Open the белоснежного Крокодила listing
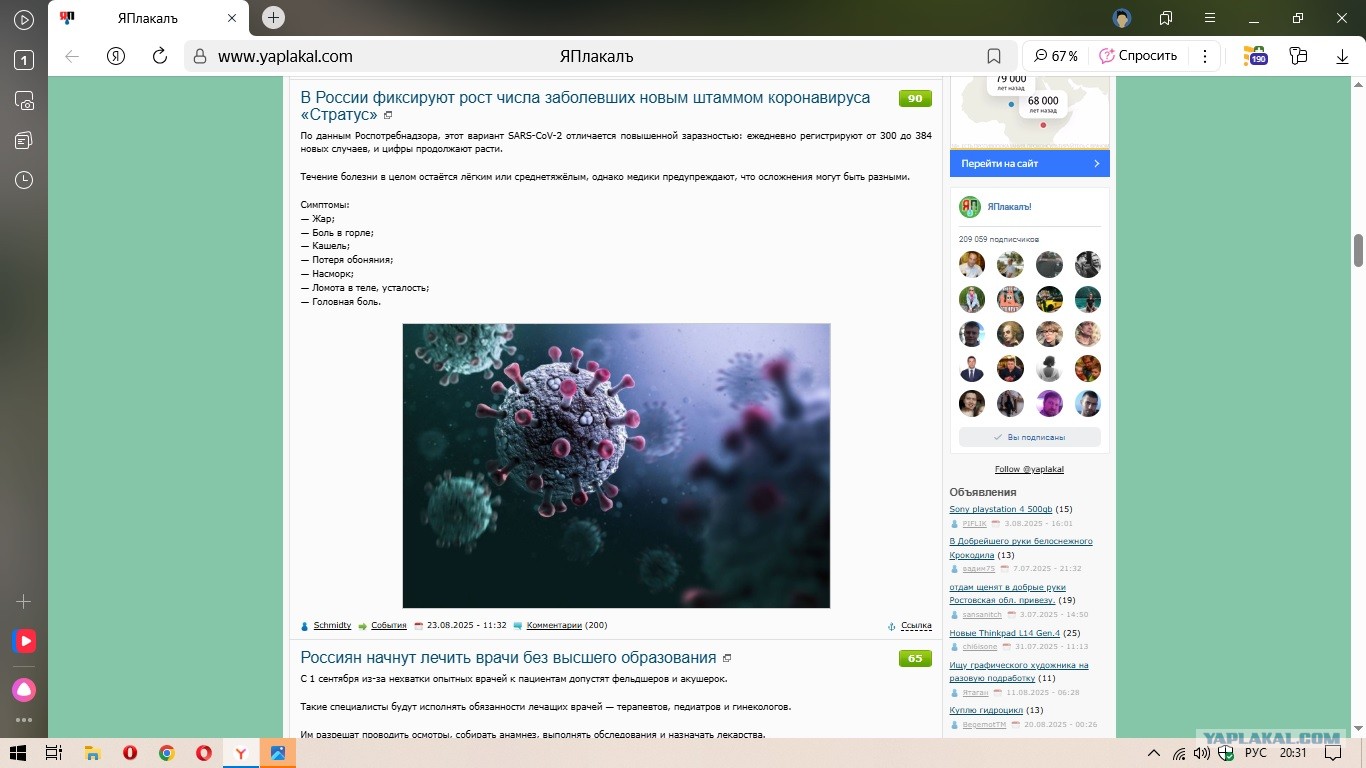The image size is (1366, 768). tap(1021, 548)
